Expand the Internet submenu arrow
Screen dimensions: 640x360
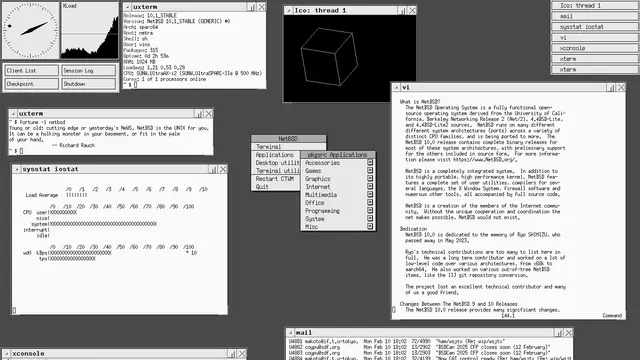(370, 187)
